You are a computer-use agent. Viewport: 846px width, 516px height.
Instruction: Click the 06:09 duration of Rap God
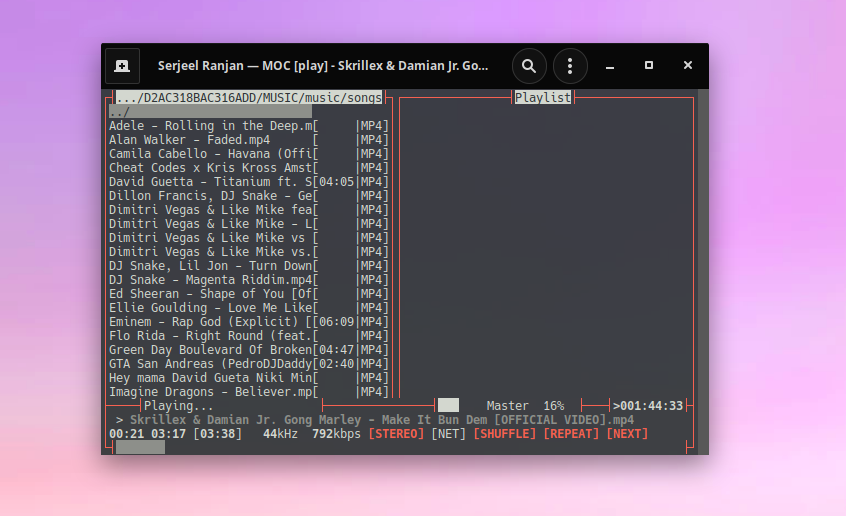click(337, 322)
